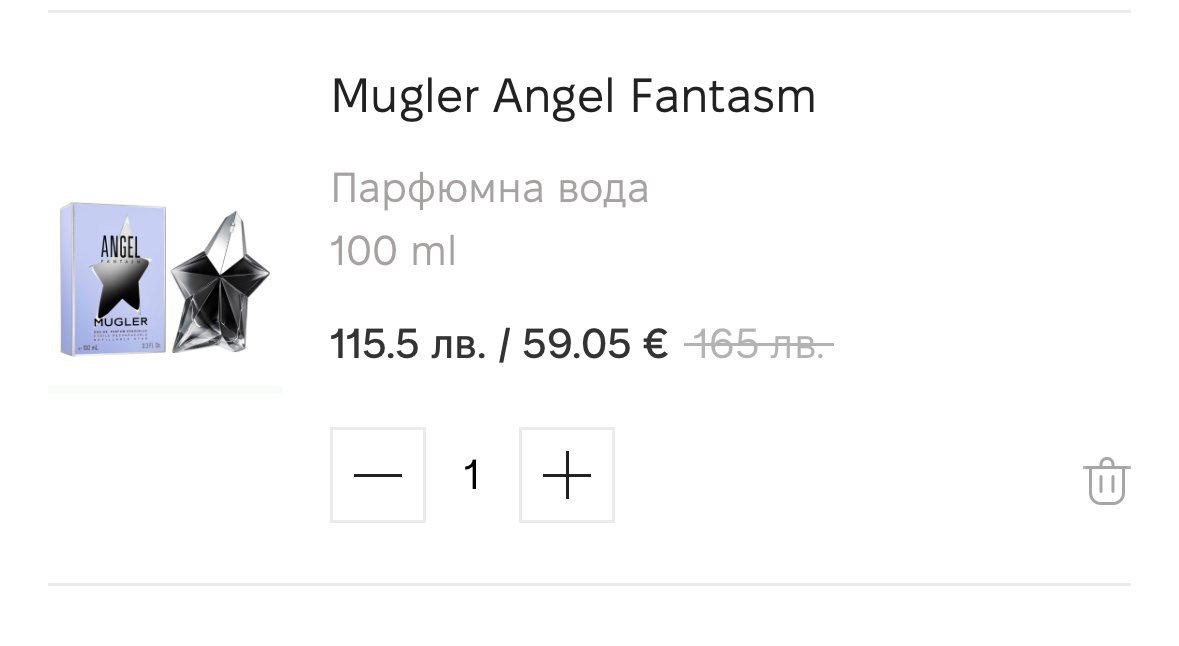Click the ANGEL text on the box
Viewport: 1179px width, 646px height.
(120, 247)
